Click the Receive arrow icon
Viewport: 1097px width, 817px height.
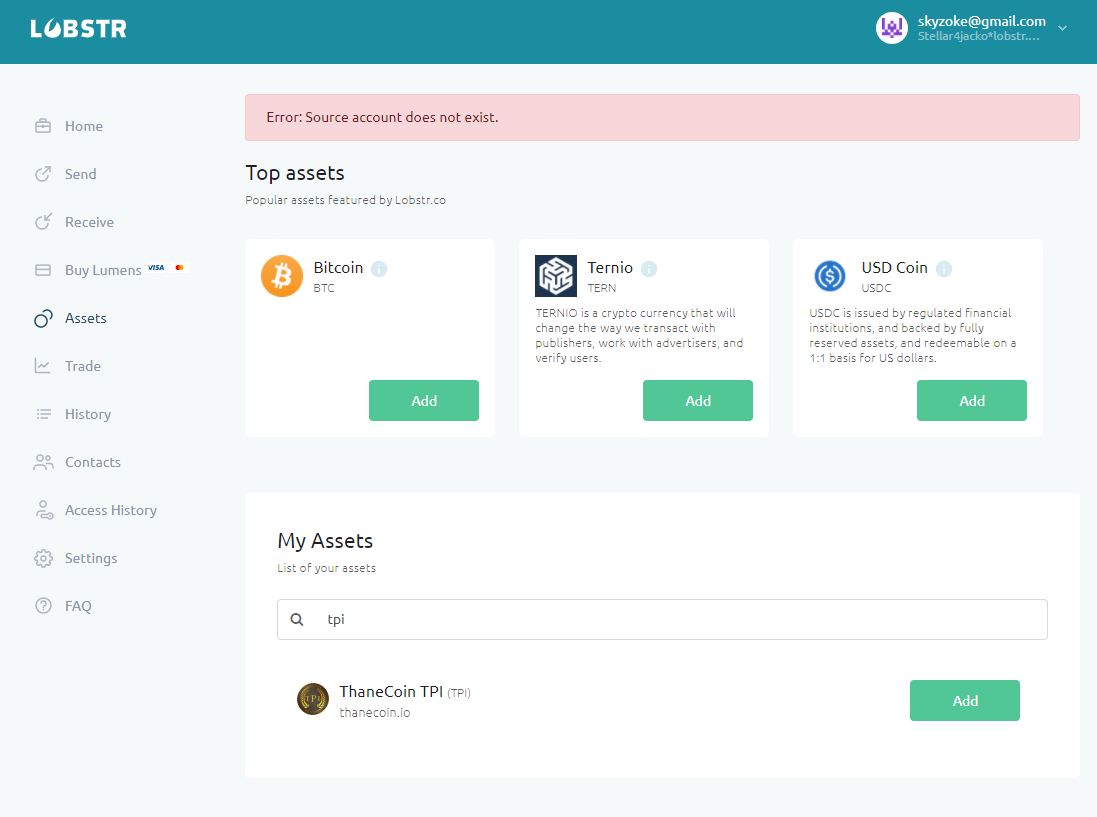(x=43, y=222)
